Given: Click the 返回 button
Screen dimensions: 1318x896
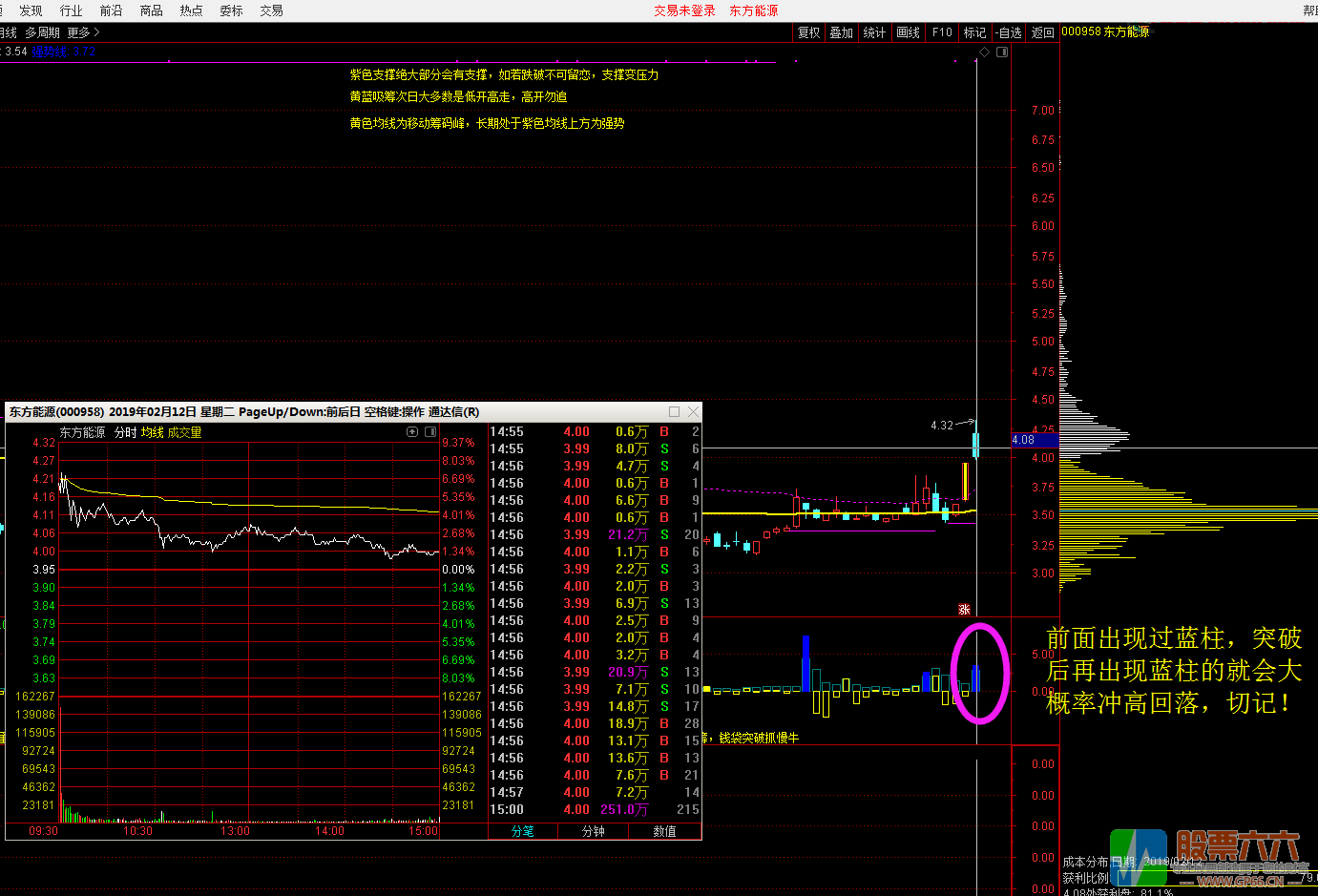Looking at the screenshot, I should click(x=1042, y=32).
